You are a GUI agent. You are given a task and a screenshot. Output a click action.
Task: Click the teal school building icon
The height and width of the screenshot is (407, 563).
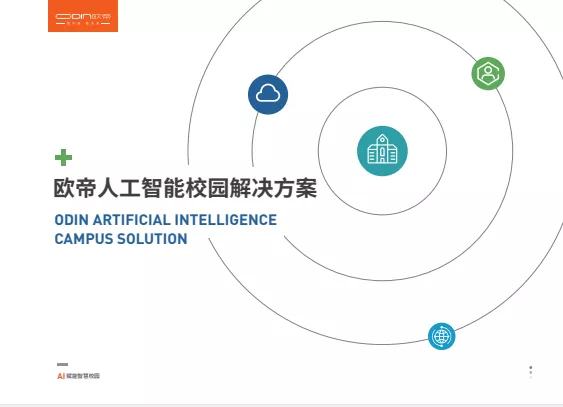[382, 151]
